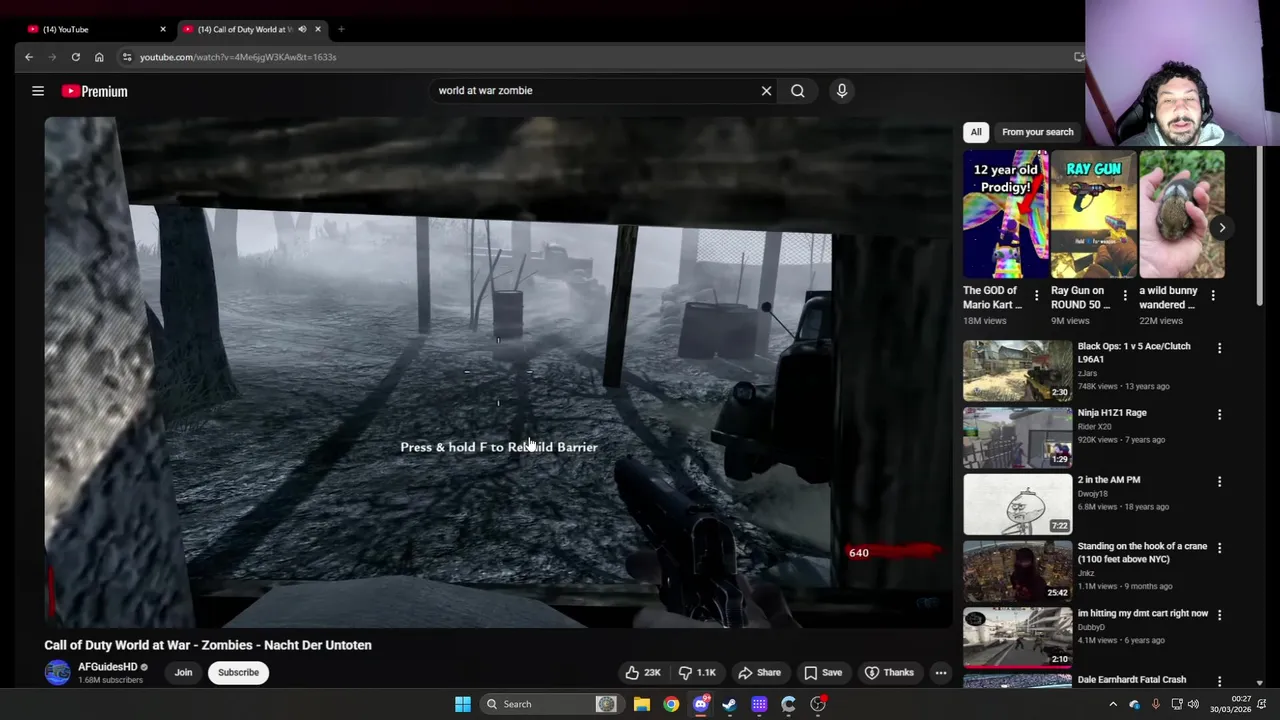
Task: Open options for GOD of Mario Kart short
Action: click(1037, 296)
